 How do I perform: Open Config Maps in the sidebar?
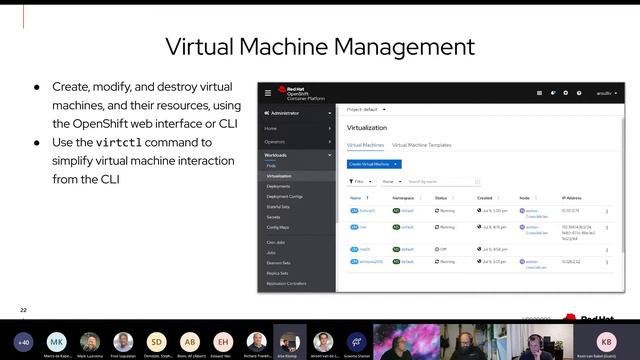278,227
